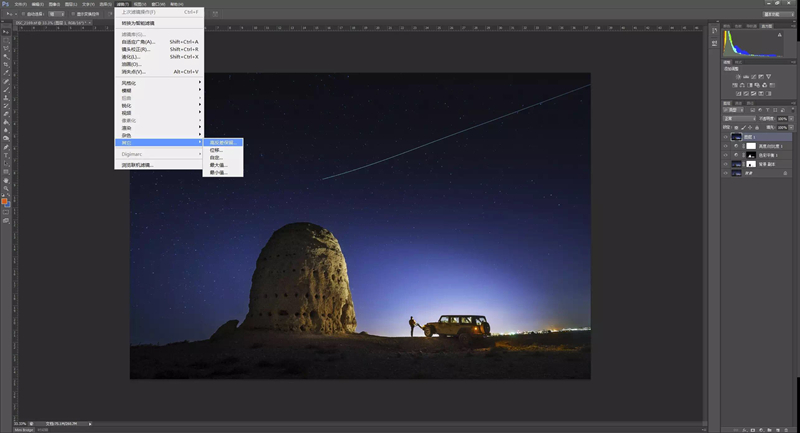
Task: Open the Auto-Select group/layer dropdown
Action: coord(56,14)
